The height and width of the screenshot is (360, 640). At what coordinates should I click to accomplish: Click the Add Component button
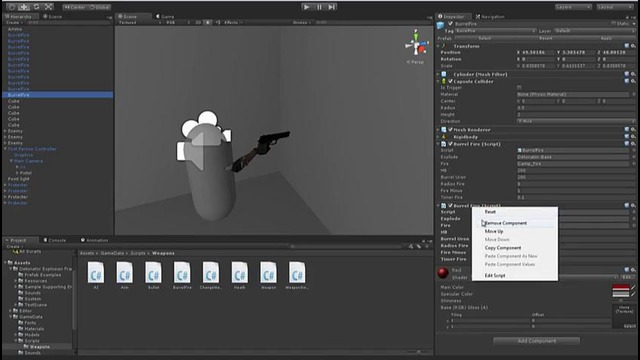[x=536, y=341]
